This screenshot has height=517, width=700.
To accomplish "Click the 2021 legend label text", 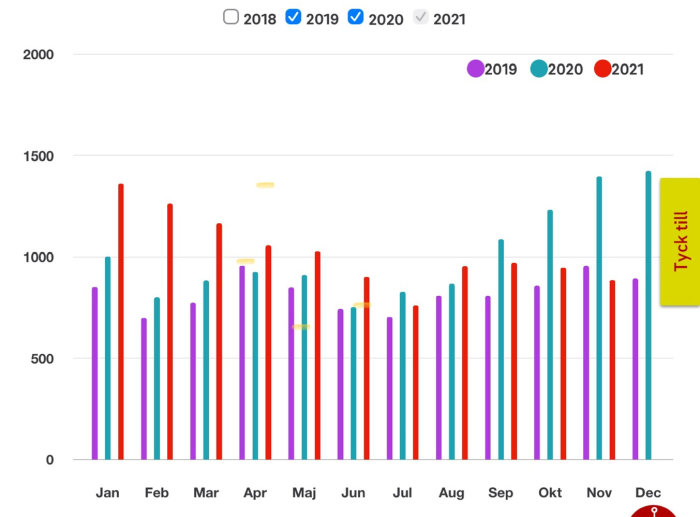I will pos(628,70).
